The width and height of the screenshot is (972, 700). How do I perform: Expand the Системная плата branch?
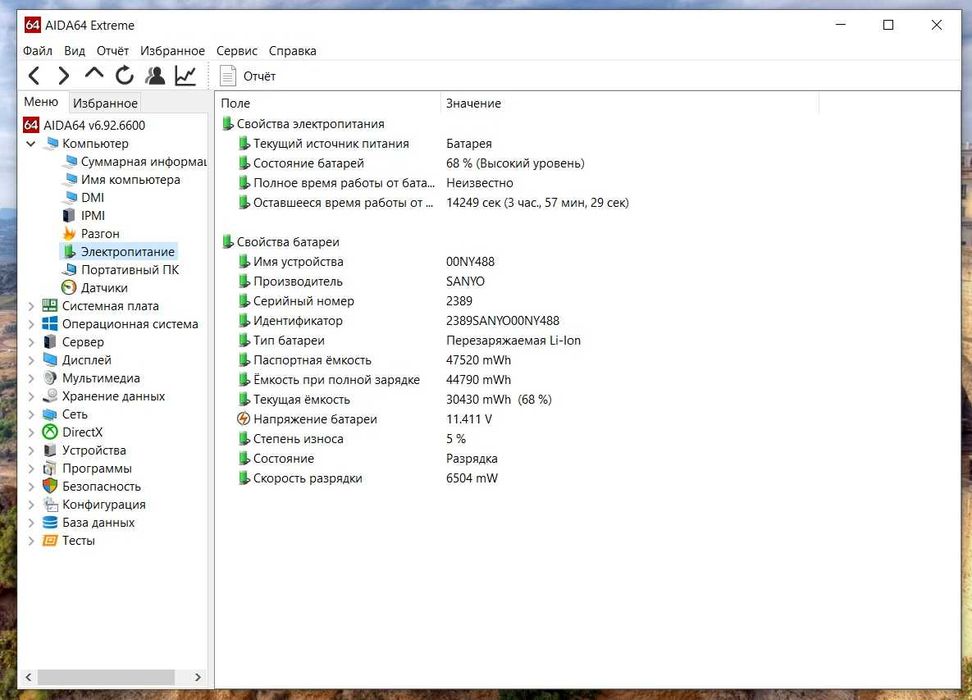pos(31,306)
